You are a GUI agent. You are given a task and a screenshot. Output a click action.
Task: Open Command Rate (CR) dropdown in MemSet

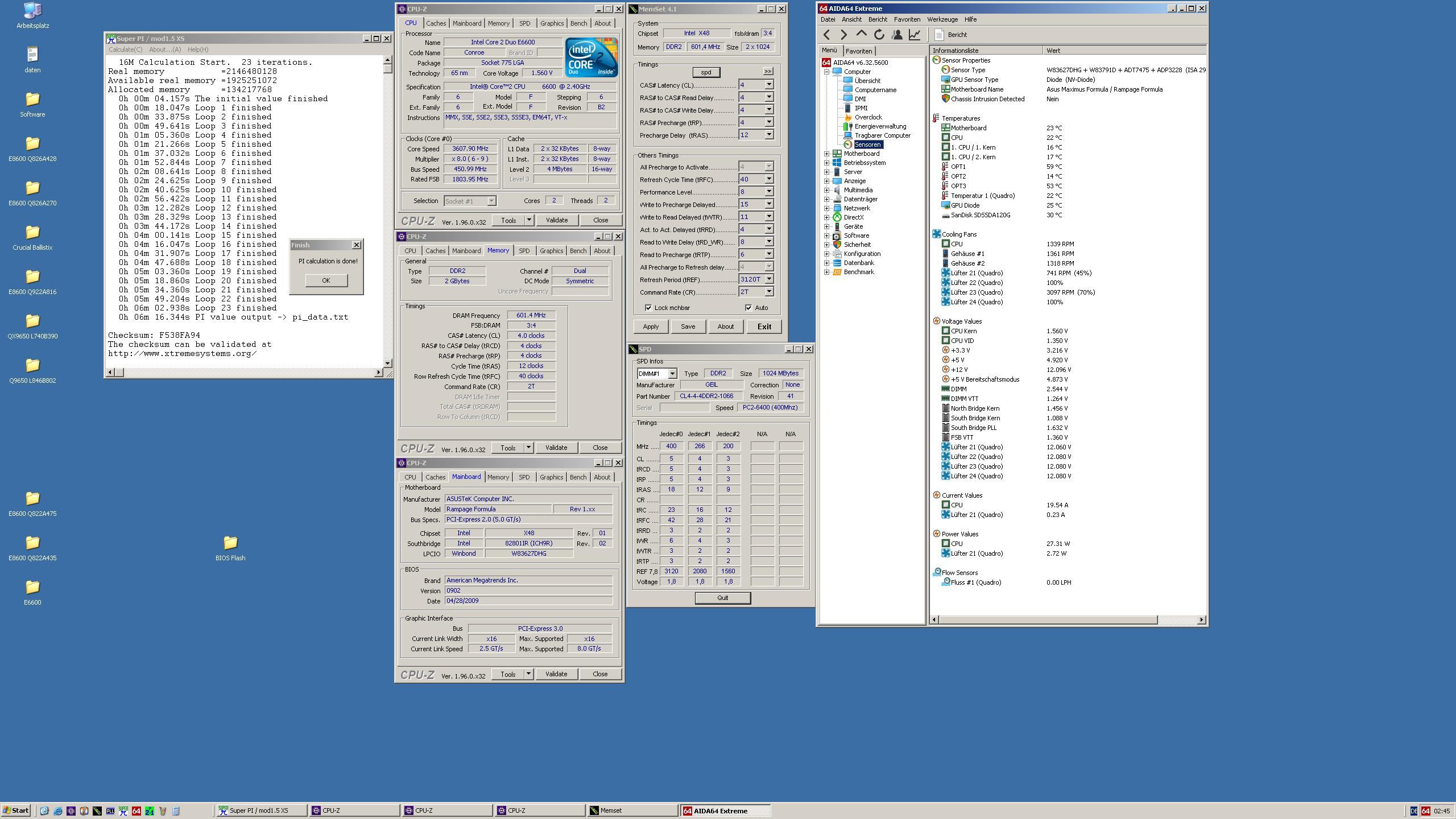769,292
